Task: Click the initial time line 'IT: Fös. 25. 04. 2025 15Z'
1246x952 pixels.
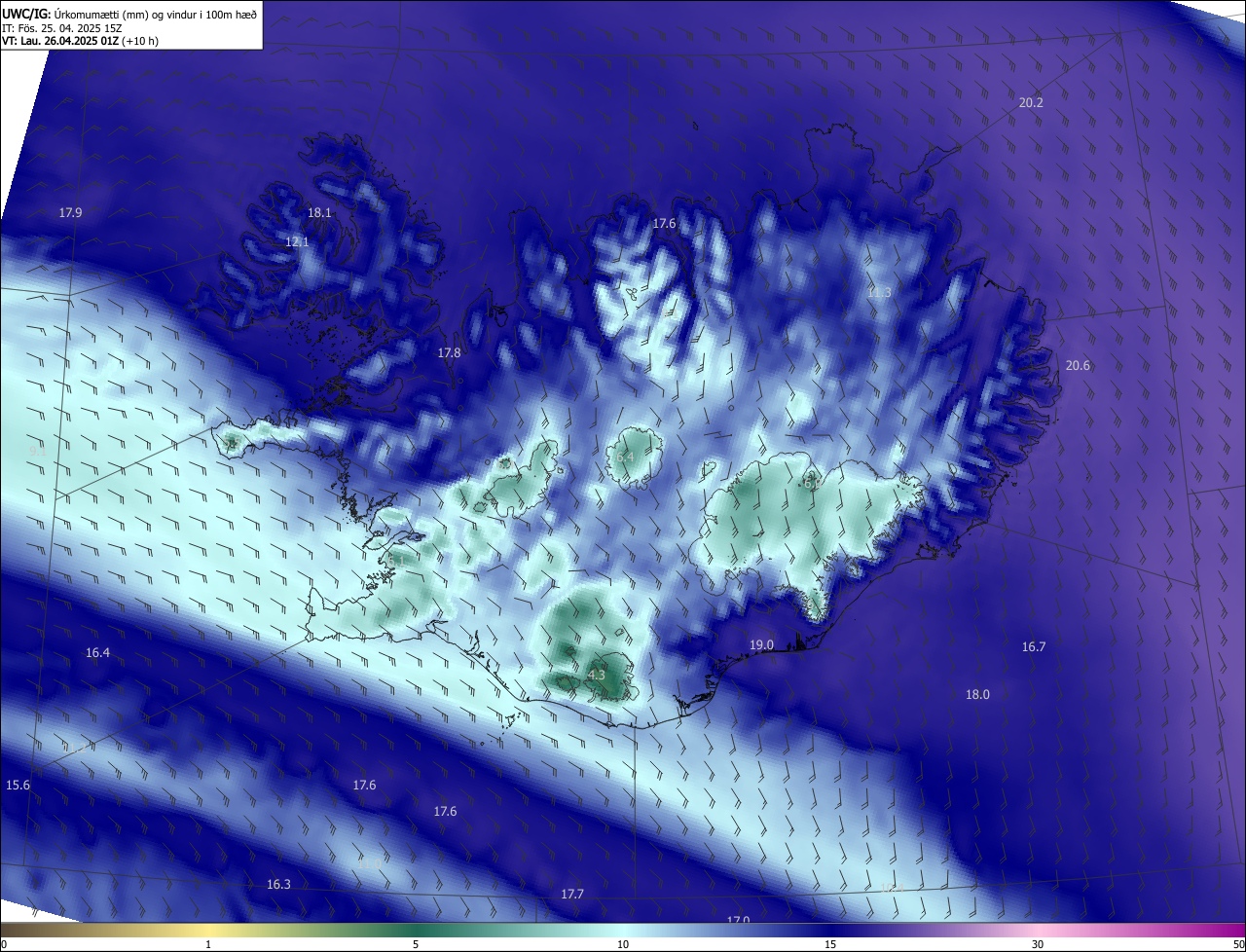Action: point(61,27)
